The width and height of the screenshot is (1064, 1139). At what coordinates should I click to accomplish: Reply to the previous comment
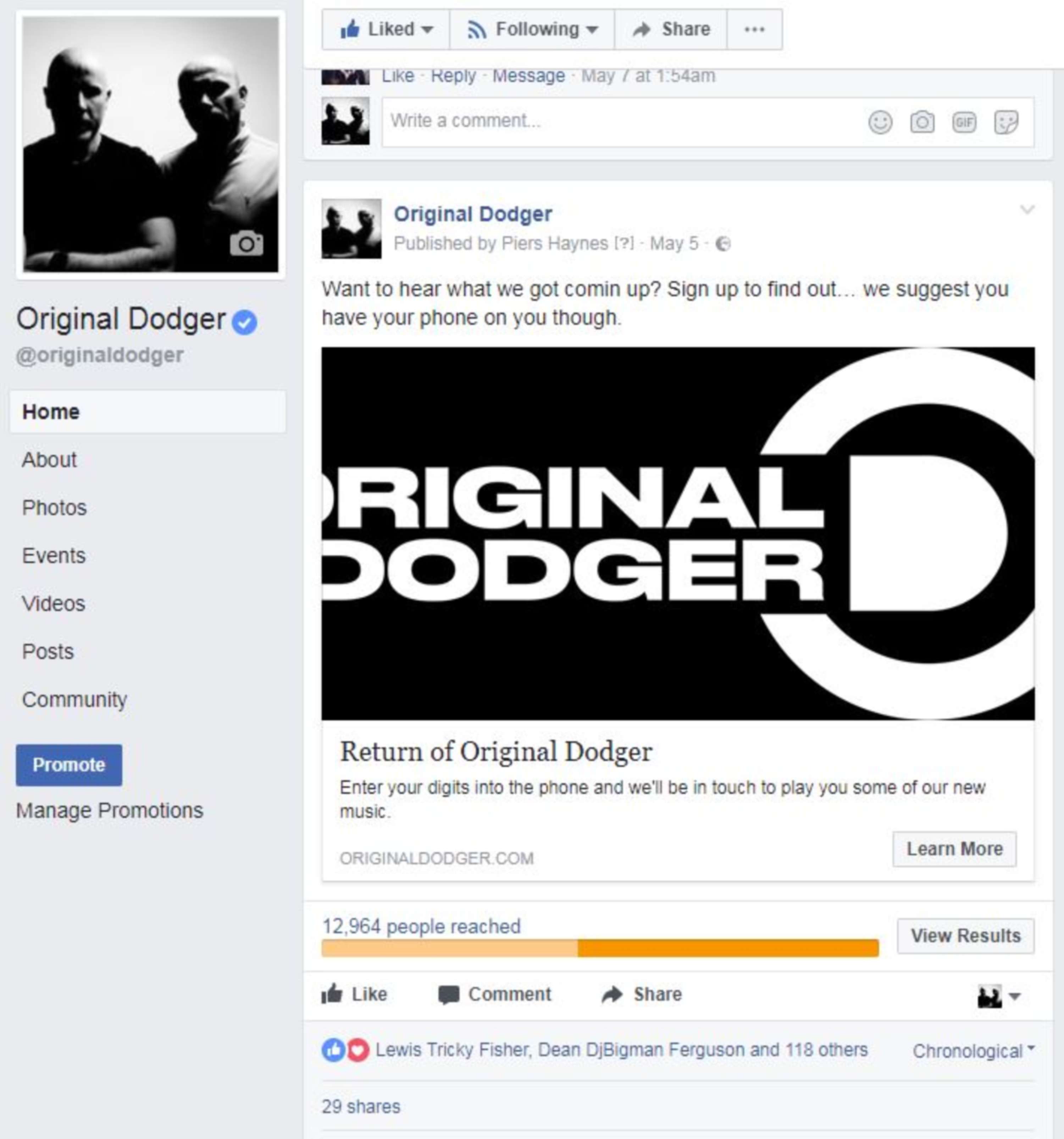453,76
